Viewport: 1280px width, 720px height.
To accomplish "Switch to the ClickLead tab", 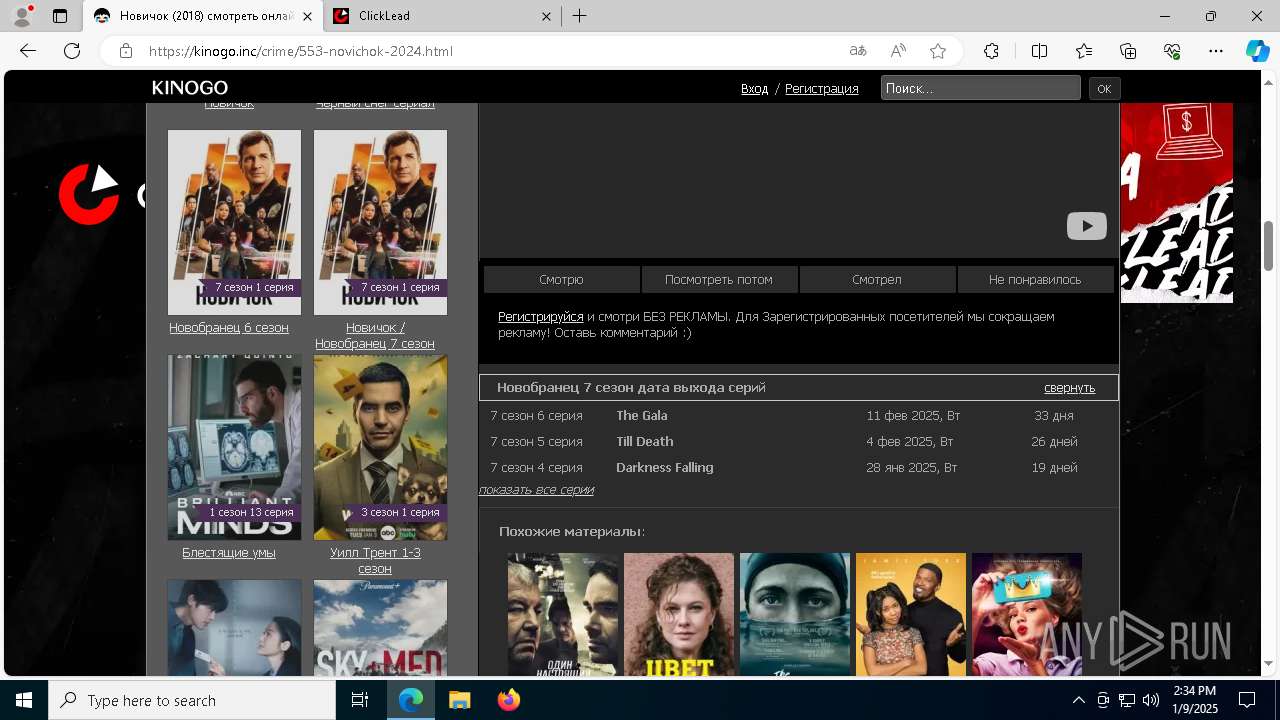I will pyautogui.click(x=442, y=16).
